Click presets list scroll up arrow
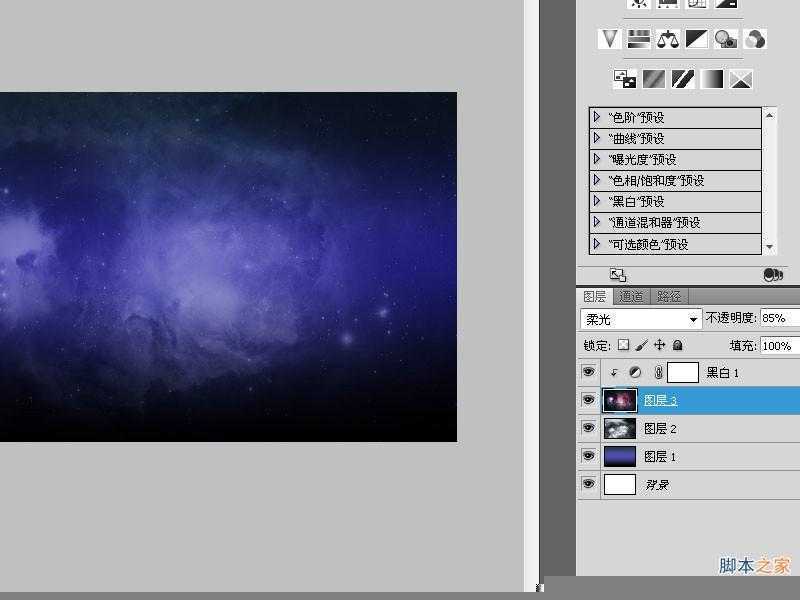The image size is (800, 600). pyautogui.click(x=769, y=116)
